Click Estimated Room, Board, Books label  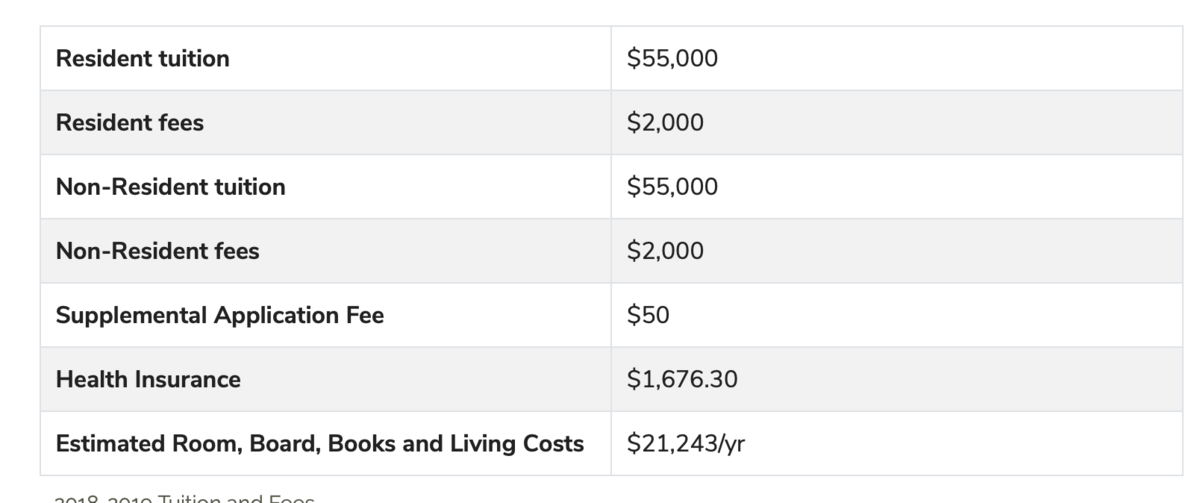tap(320, 443)
